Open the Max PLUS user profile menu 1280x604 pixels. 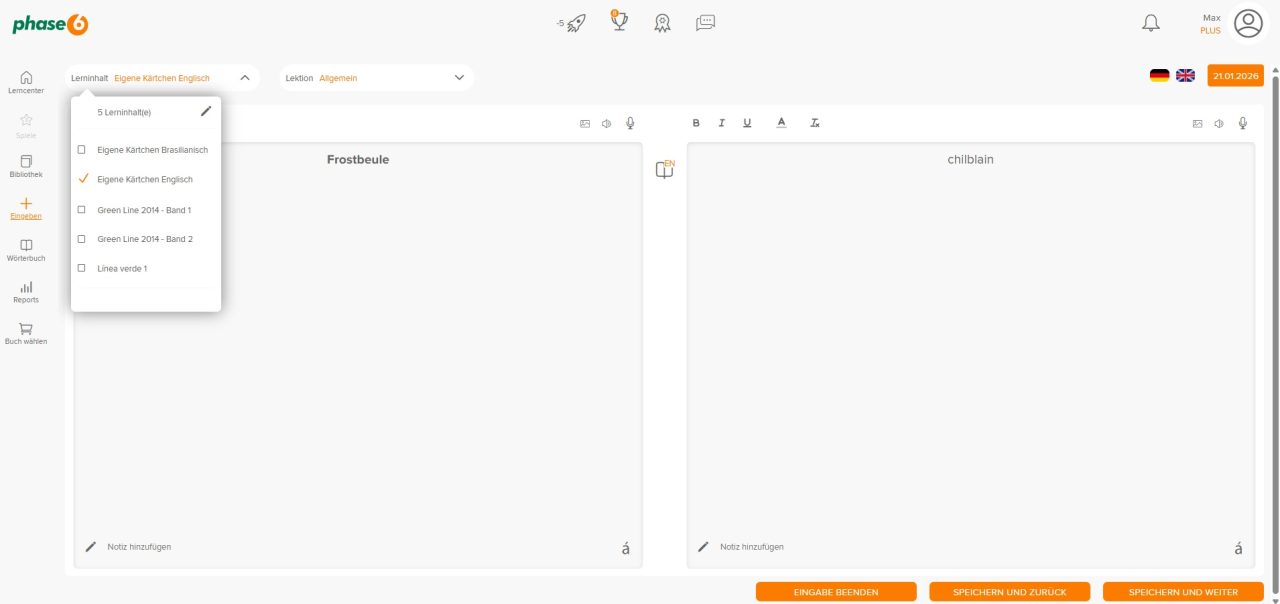[1248, 23]
